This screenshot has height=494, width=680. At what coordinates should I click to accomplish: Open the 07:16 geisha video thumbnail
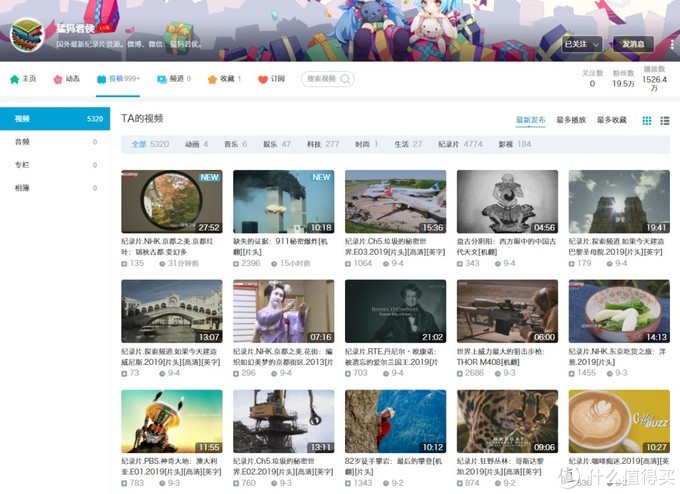tap(284, 311)
